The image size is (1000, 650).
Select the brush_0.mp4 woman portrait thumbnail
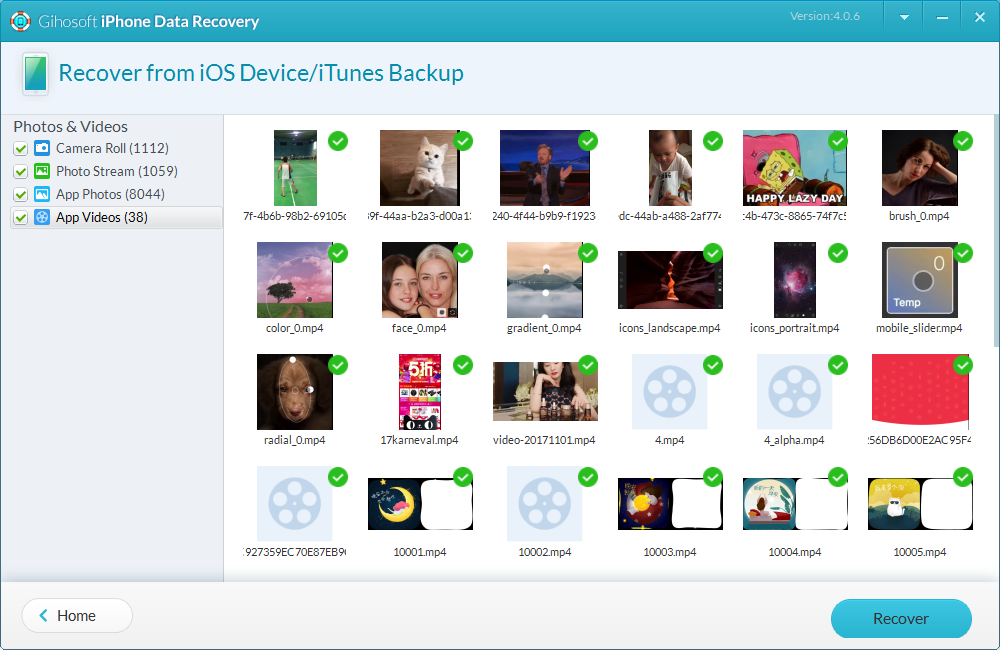coord(919,168)
